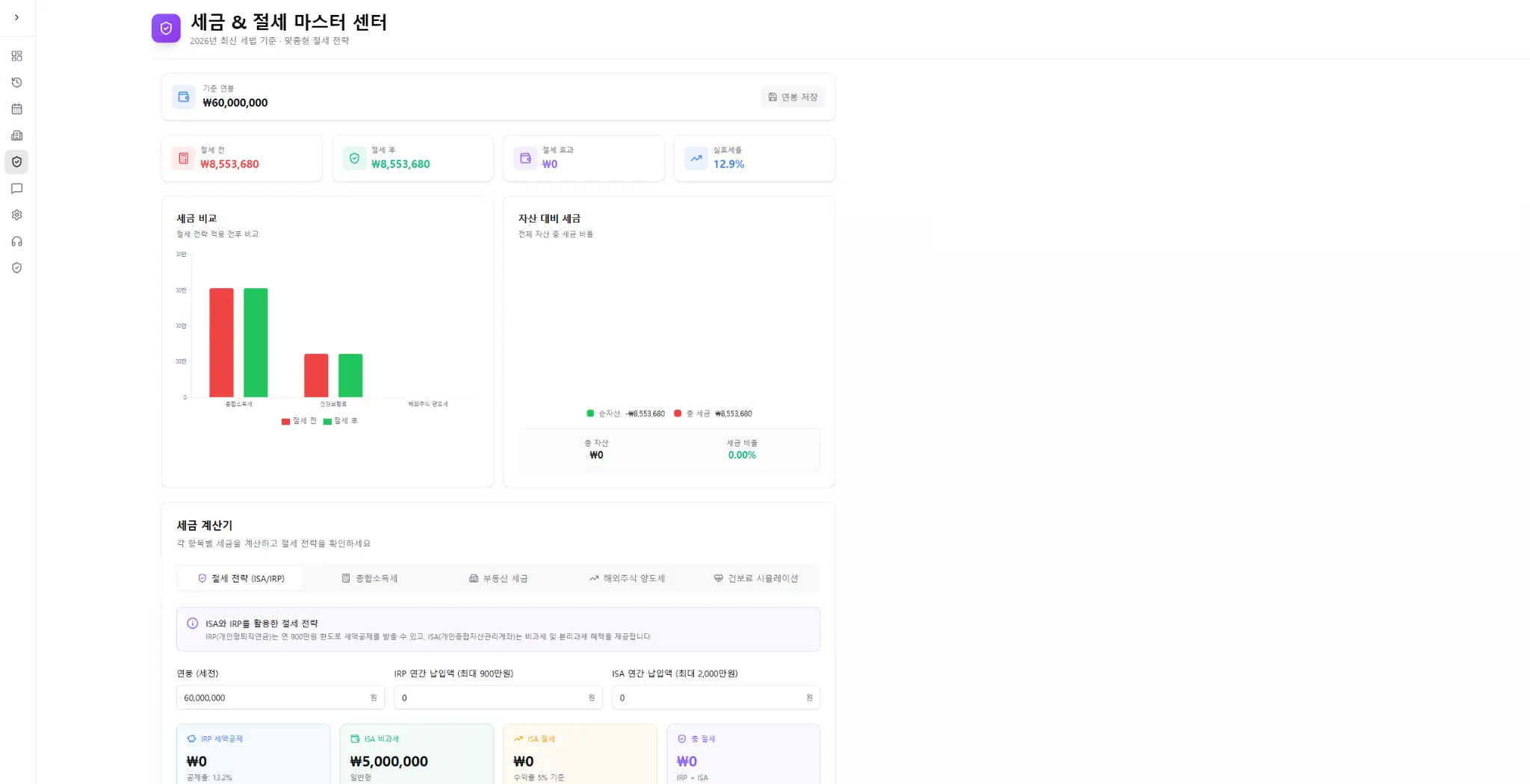Viewport: 1530px width, 784px height.
Task: Click the purple wallet icon on 절세 효과 card
Action: [525, 158]
